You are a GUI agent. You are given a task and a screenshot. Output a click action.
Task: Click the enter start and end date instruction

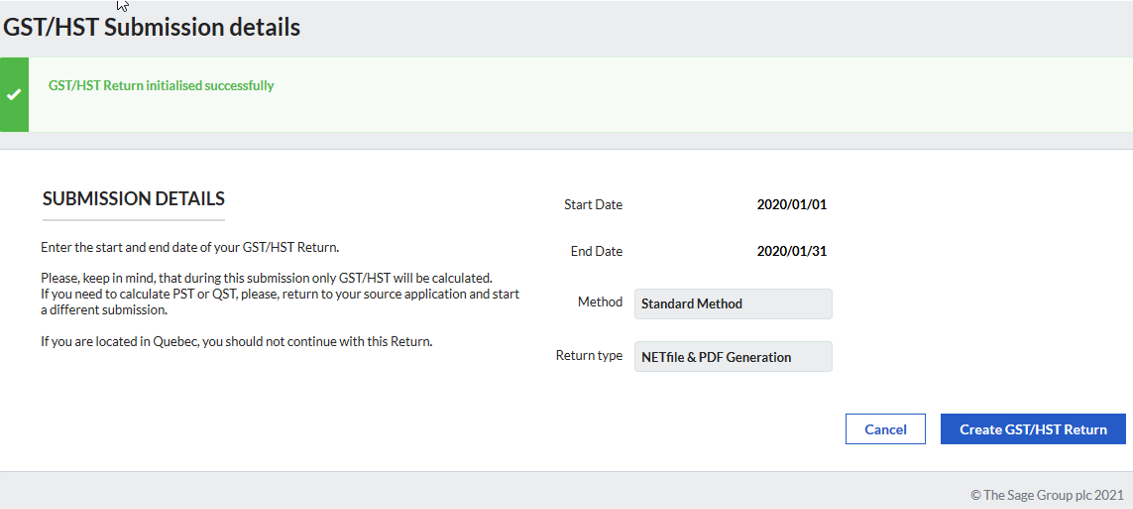(190, 247)
